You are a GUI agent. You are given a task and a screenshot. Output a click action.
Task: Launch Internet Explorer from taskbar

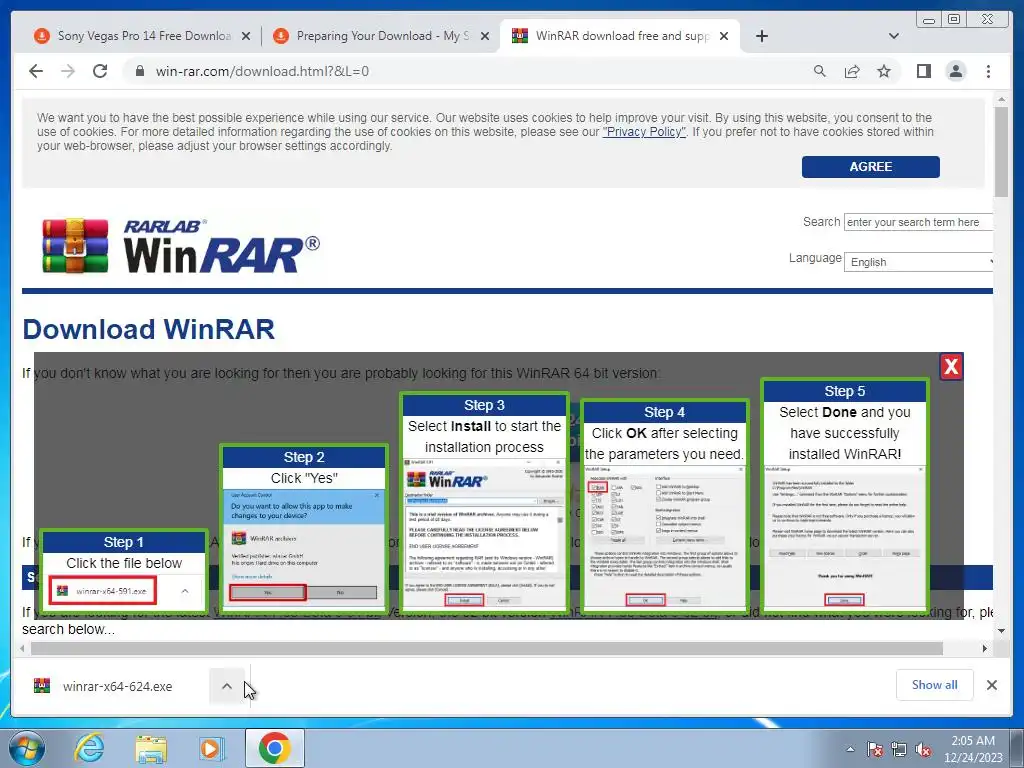(89, 748)
